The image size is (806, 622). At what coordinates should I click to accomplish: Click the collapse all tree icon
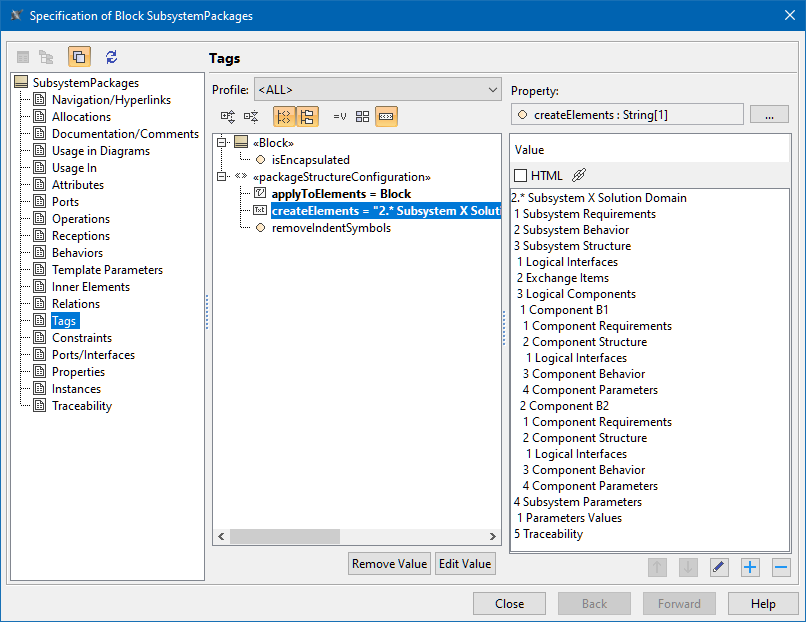coord(251,117)
